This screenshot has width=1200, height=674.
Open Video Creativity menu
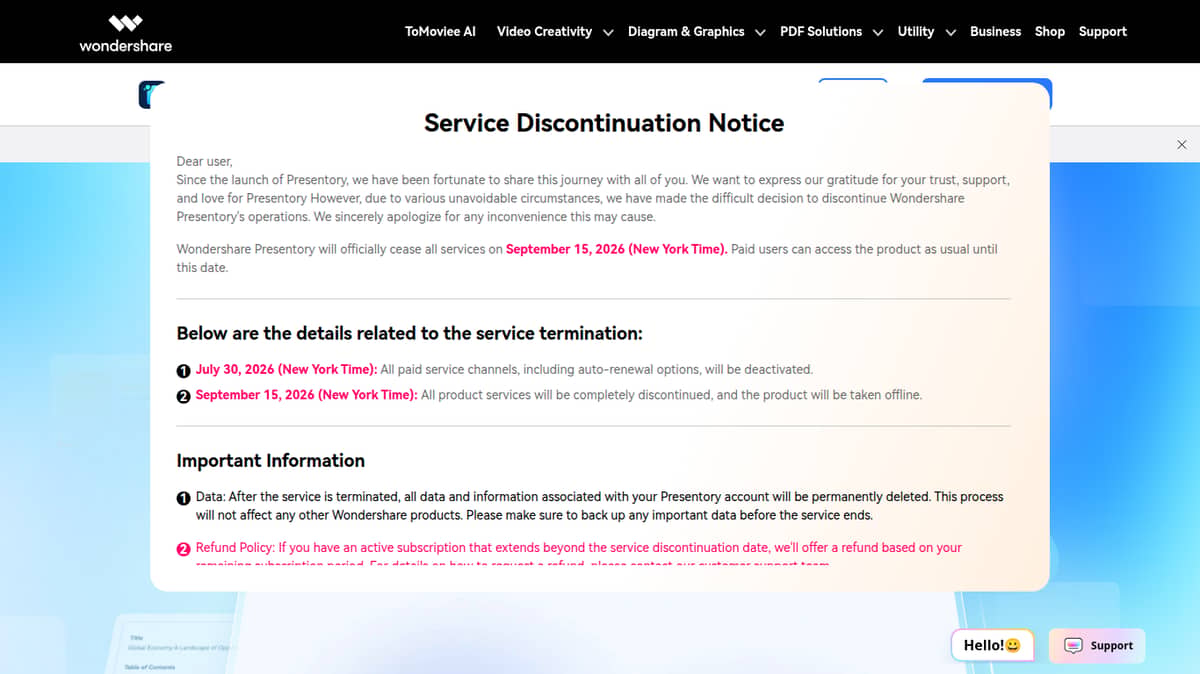click(544, 31)
